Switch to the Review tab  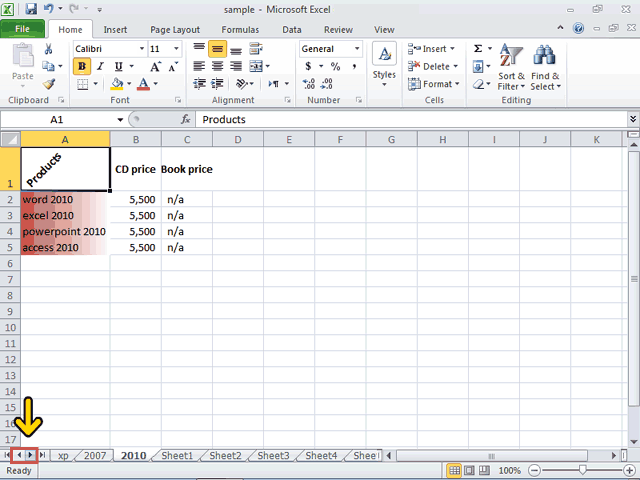tap(338, 30)
